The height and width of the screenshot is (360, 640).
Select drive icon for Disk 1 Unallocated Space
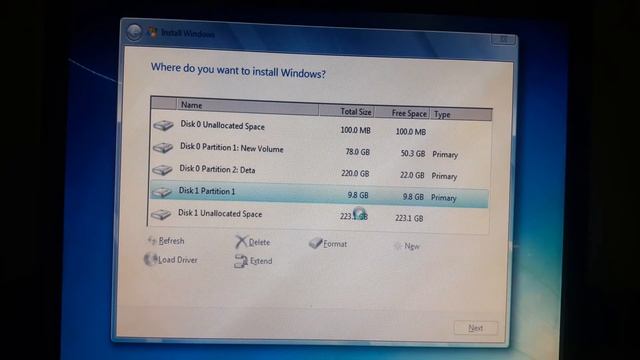[x=161, y=214]
